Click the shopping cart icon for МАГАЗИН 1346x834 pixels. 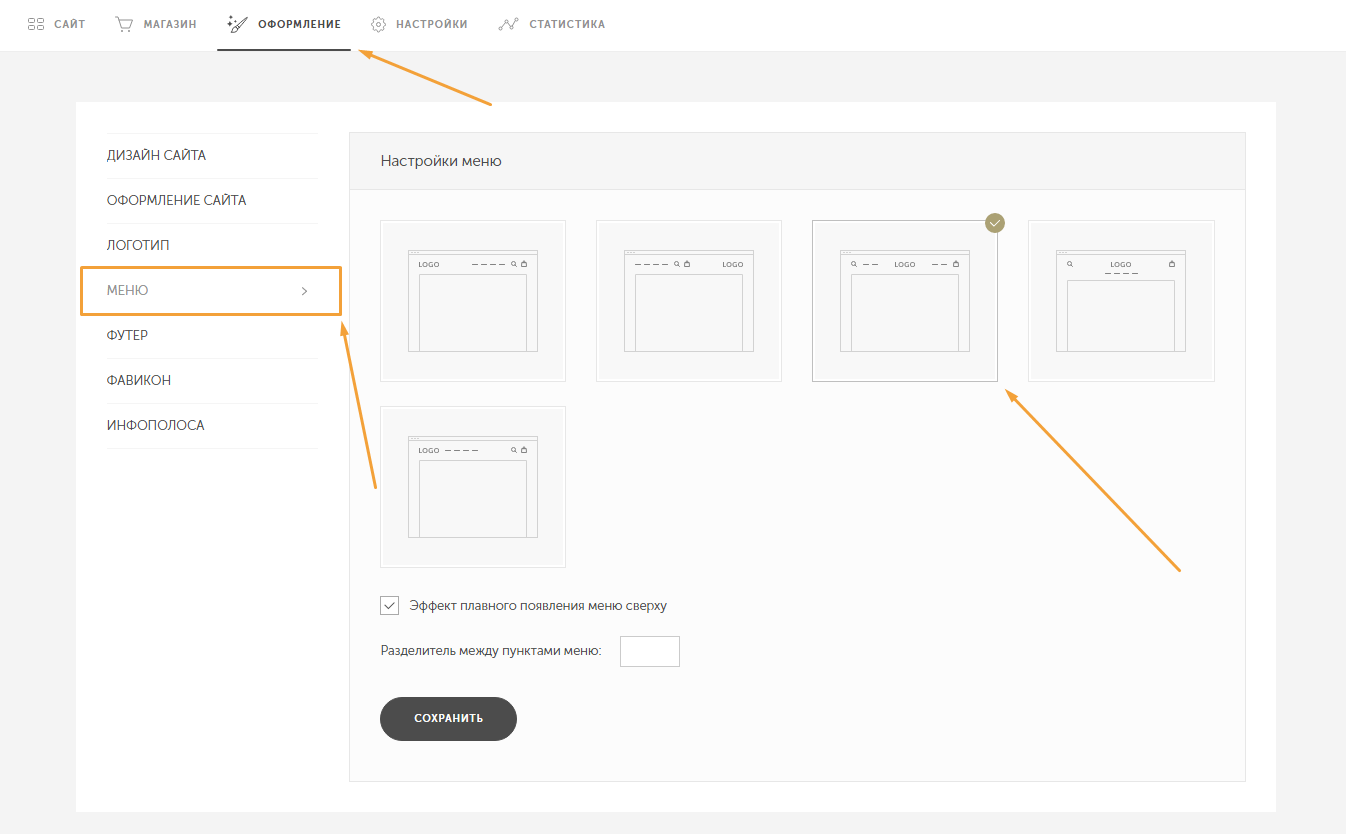pyautogui.click(x=124, y=24)
